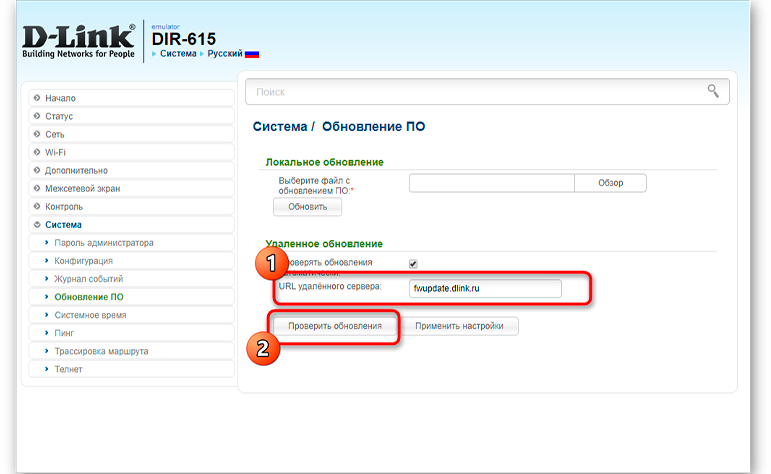Select the Система menu item
771x474 pixels.
tap(131, 225)
